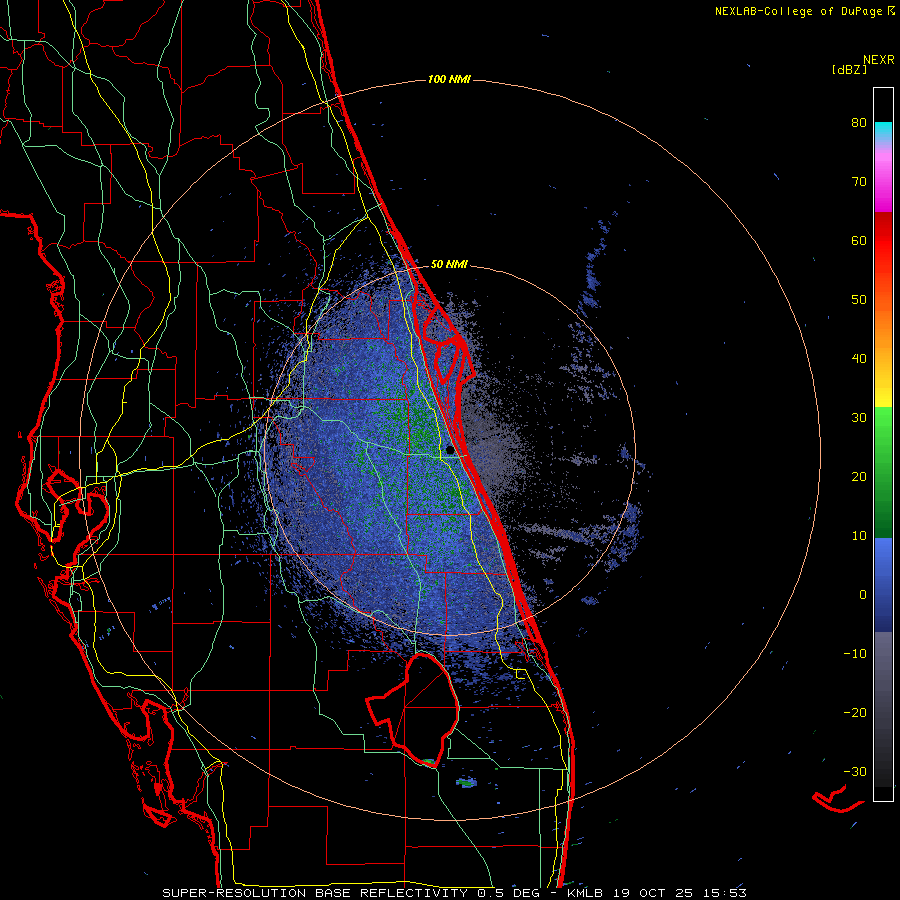Click the 50 dBZ scale value
Image resolution: width=900 pixels, height=900 pixels.
pos(859,300)
